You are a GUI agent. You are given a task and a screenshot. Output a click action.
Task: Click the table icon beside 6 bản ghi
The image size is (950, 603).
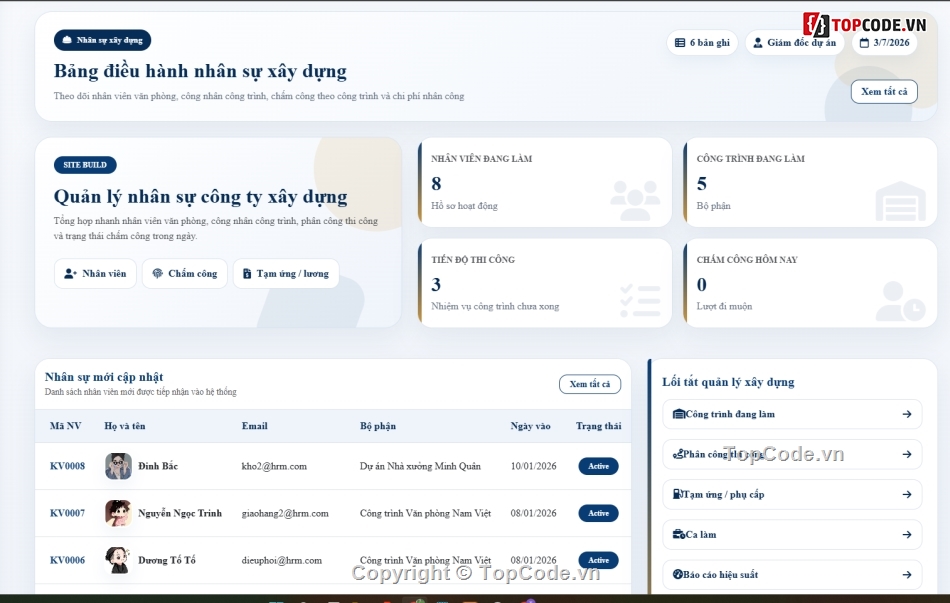click(680, 43)
